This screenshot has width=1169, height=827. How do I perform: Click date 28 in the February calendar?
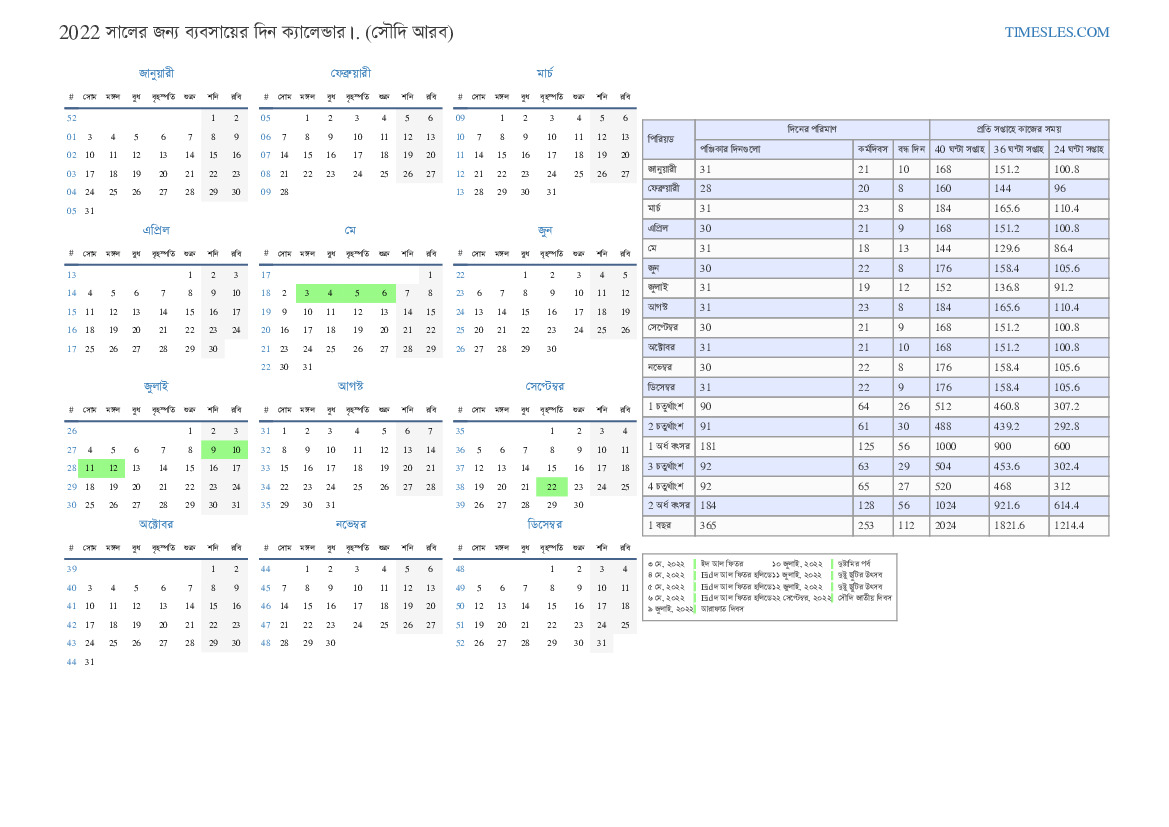coord(284,192)
